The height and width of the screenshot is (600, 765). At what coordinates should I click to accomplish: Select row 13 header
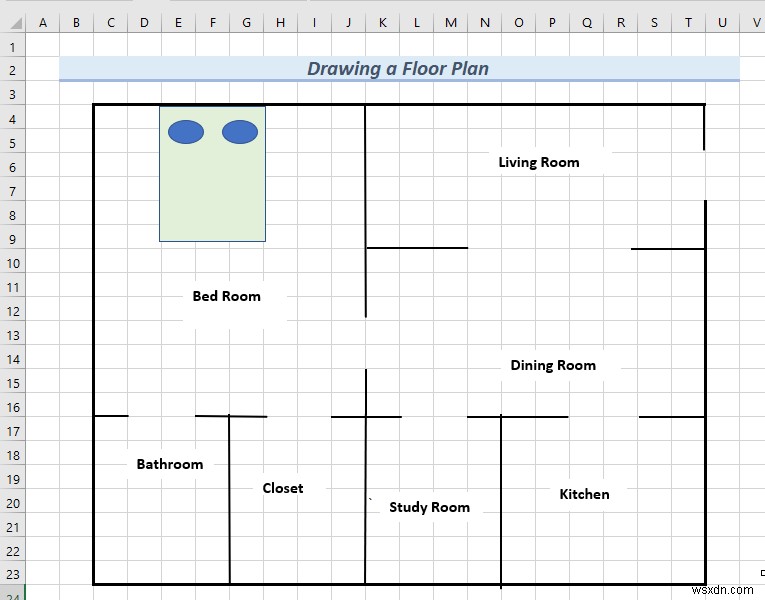point(13,335)
